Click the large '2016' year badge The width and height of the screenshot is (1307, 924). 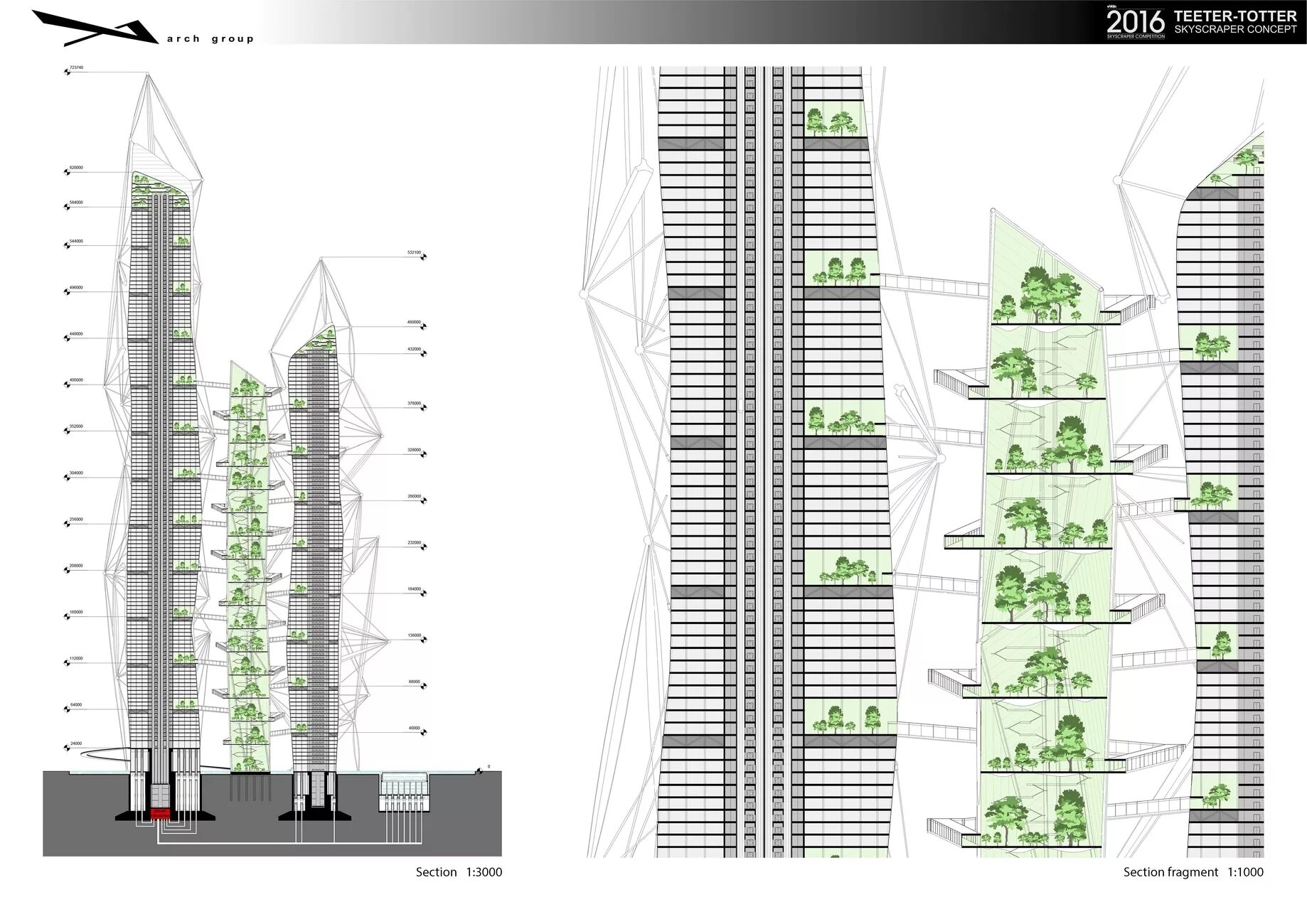coord(1135,21)
